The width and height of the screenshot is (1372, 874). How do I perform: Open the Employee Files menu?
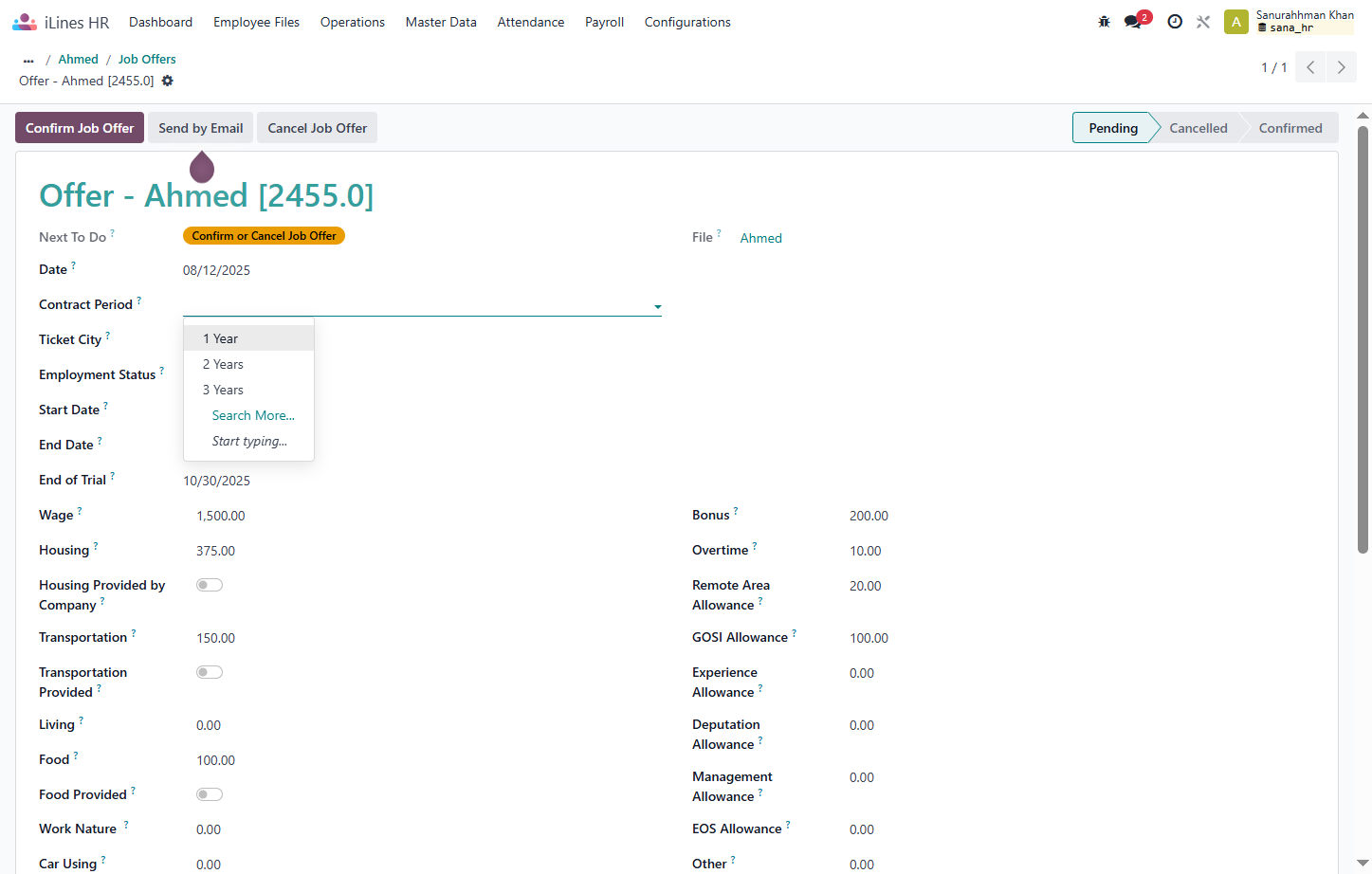[256, 22]
